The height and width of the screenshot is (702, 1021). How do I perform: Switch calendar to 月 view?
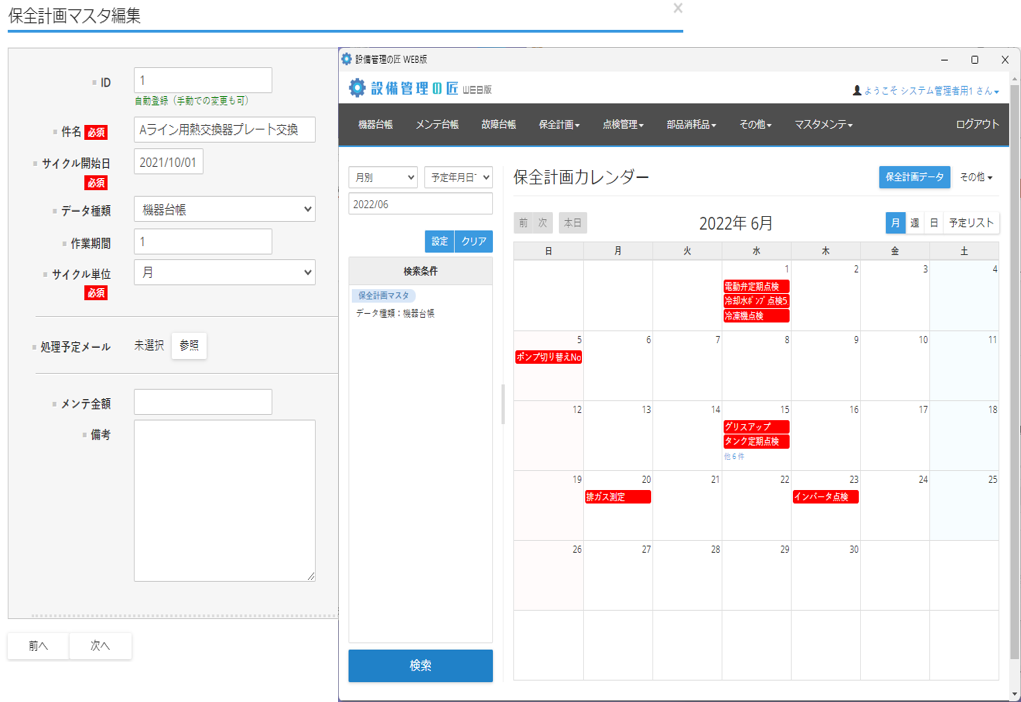point(895,223)
